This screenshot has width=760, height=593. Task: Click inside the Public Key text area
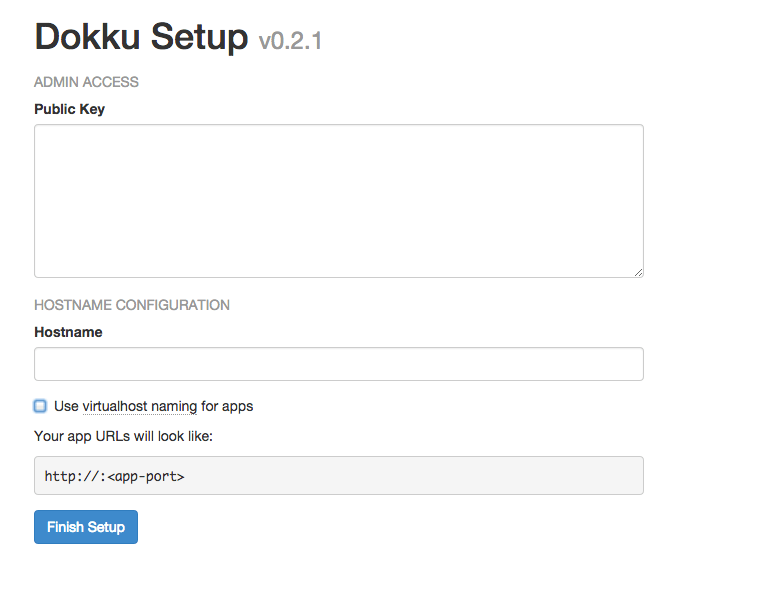coord(338,200)
